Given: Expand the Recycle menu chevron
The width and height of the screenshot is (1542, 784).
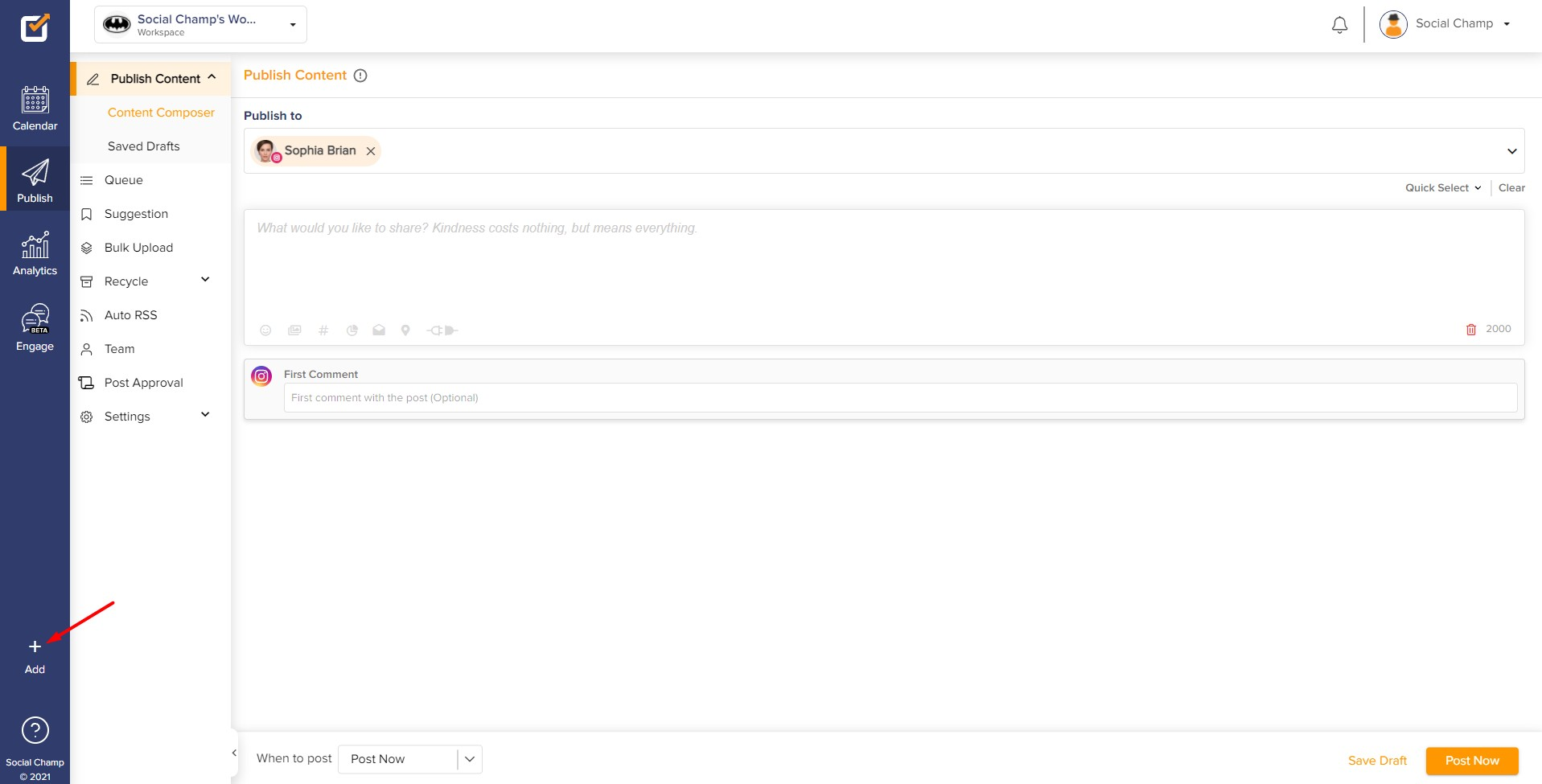Looking at the screenshot, I should pyautogui.click(x=205, y=280).
